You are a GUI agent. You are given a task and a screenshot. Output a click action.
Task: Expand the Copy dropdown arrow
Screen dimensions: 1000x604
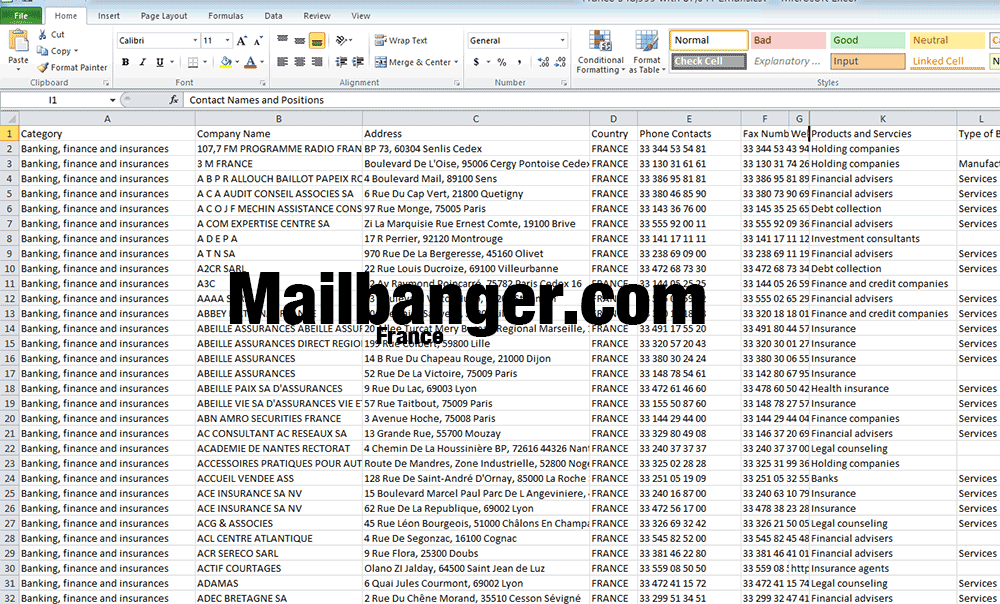tap(76, 51)
